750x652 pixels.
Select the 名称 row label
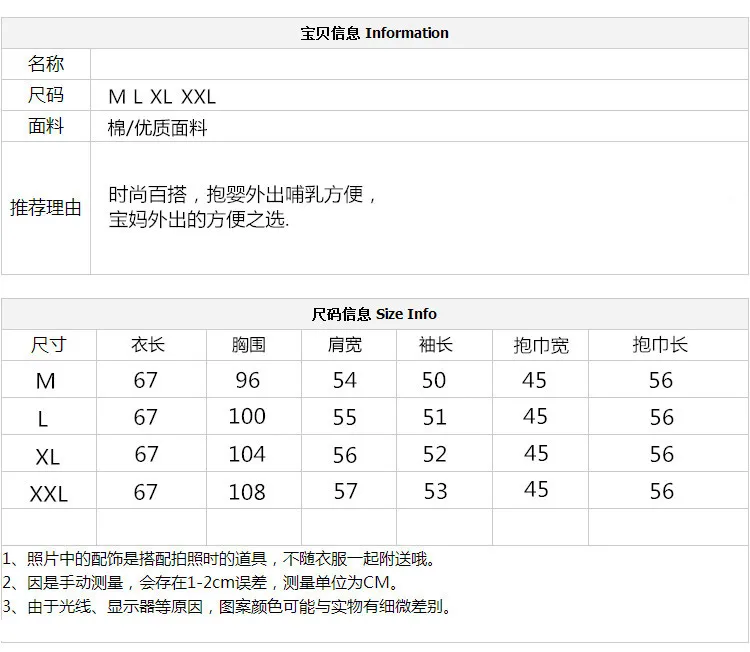click(46, 64)
